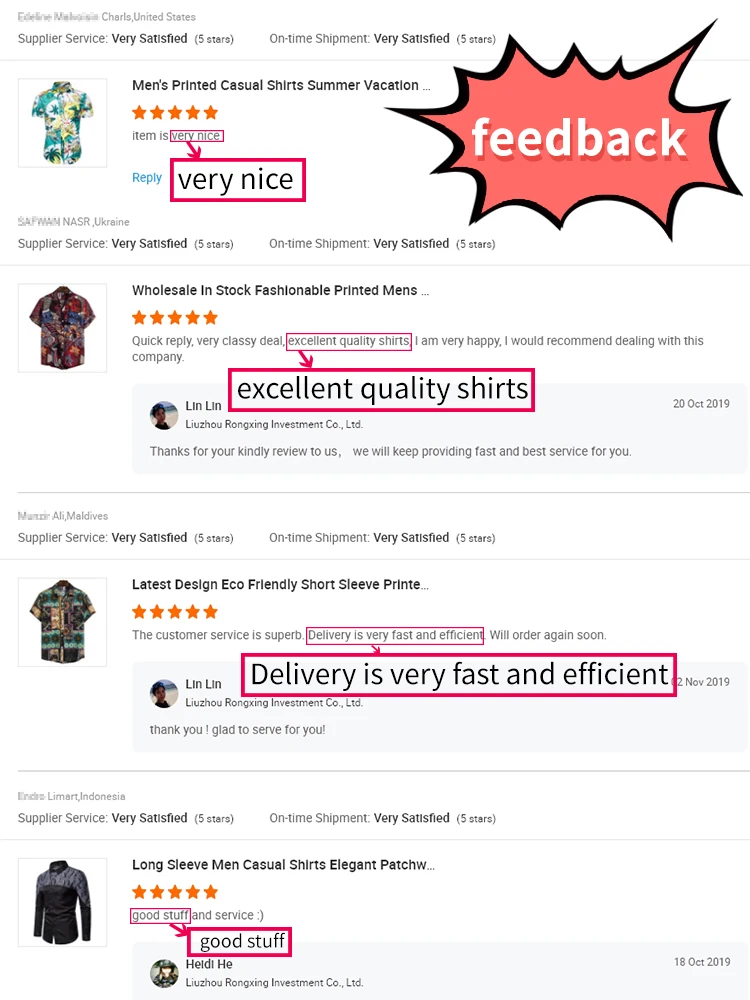The height and width of the screenshot is (1000, 750).
Task: Open Latest Design Eco Friendly Short Sleeve title
Action: pyautogui.click(x=281, y=584)
